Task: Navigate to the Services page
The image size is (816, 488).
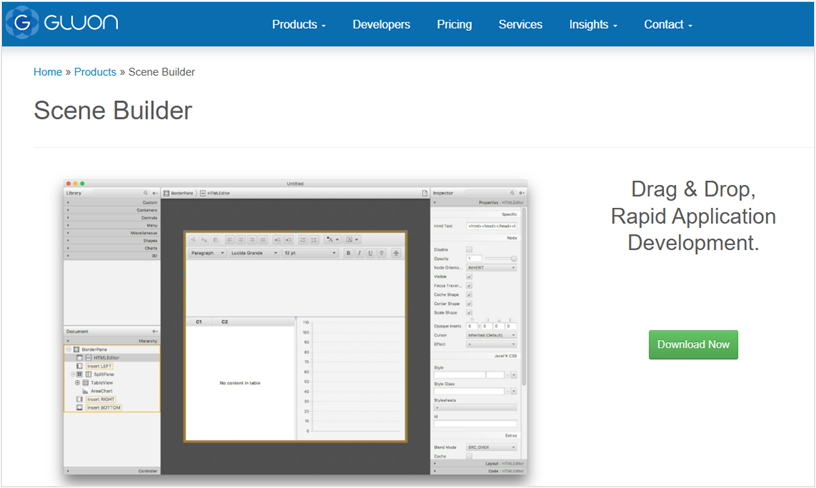Action: pyautogui.click(x=520, y=24)
